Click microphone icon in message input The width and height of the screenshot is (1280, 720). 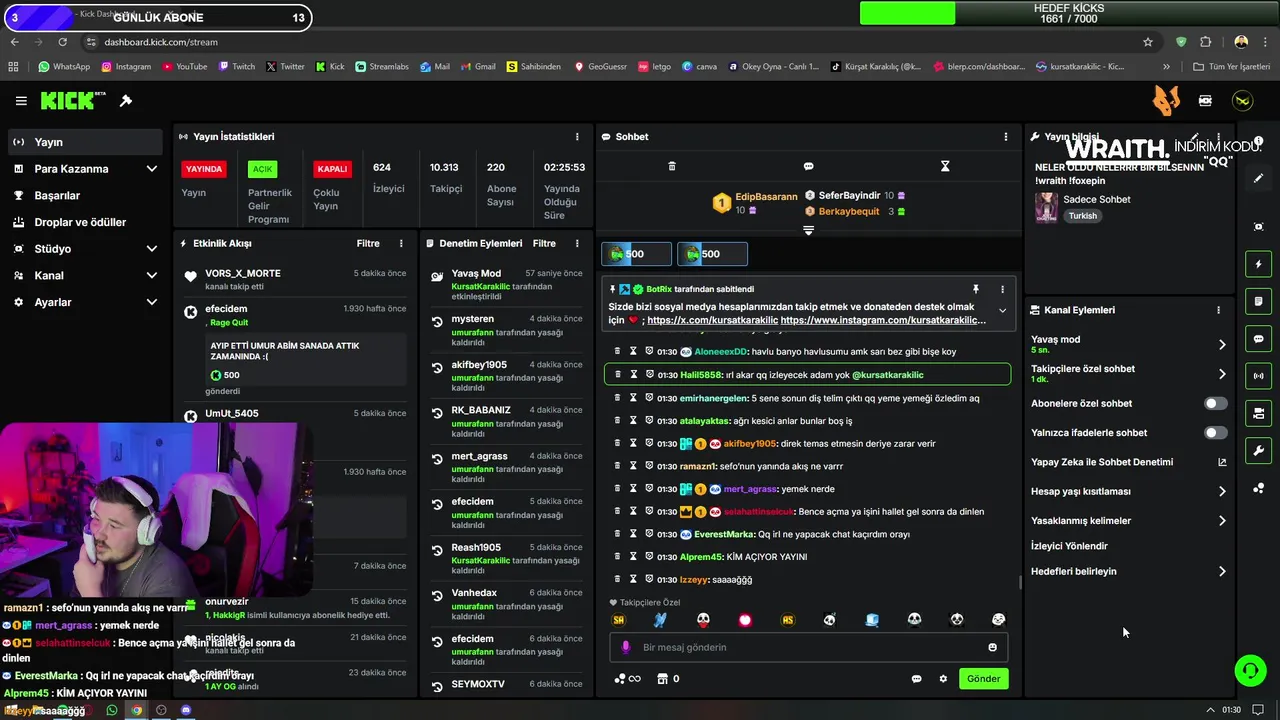coord(626,647)
